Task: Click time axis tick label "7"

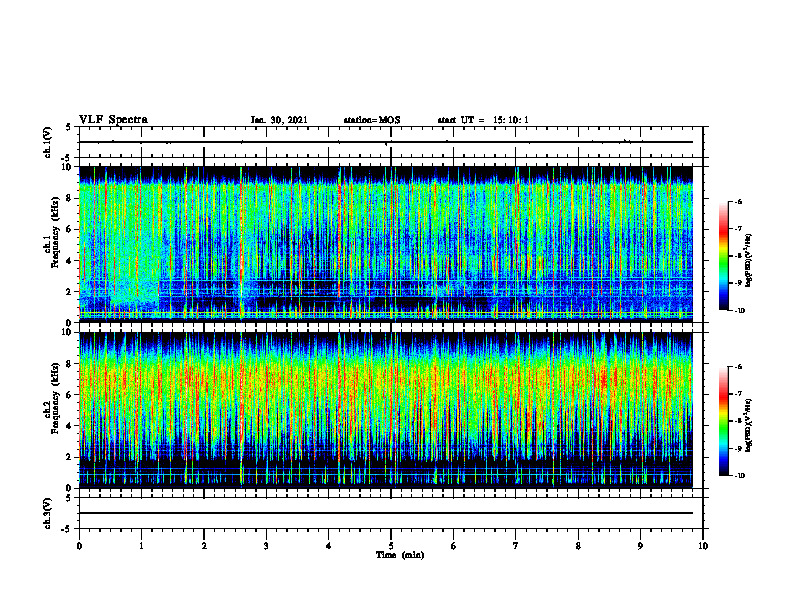Action: [x=516, y=546]
